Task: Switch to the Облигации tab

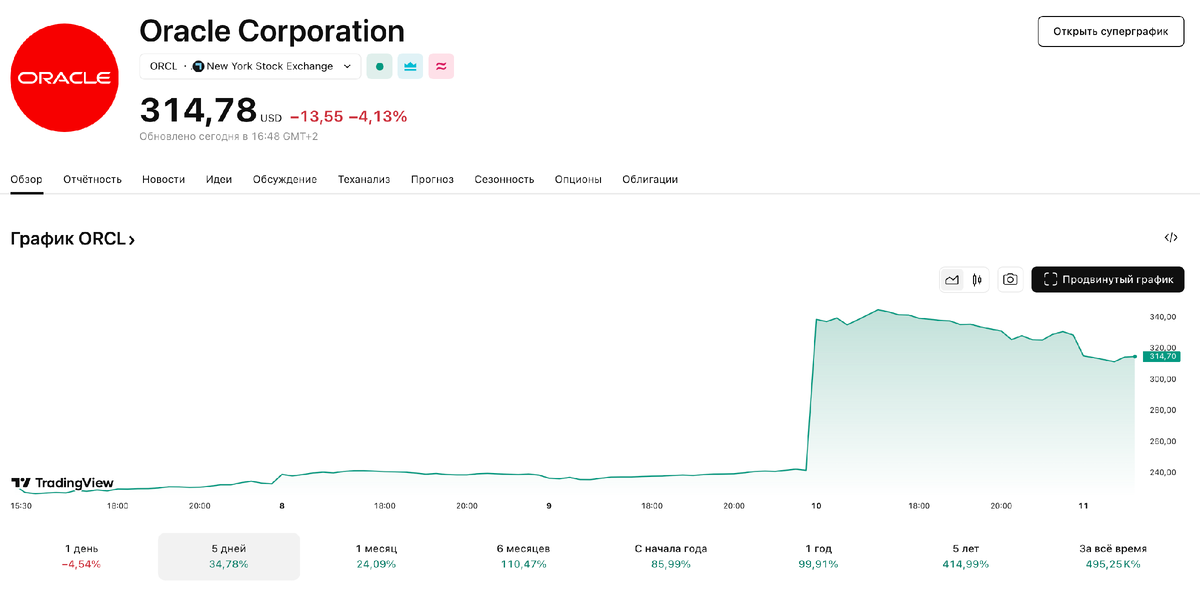Action: tap(650, 179)
